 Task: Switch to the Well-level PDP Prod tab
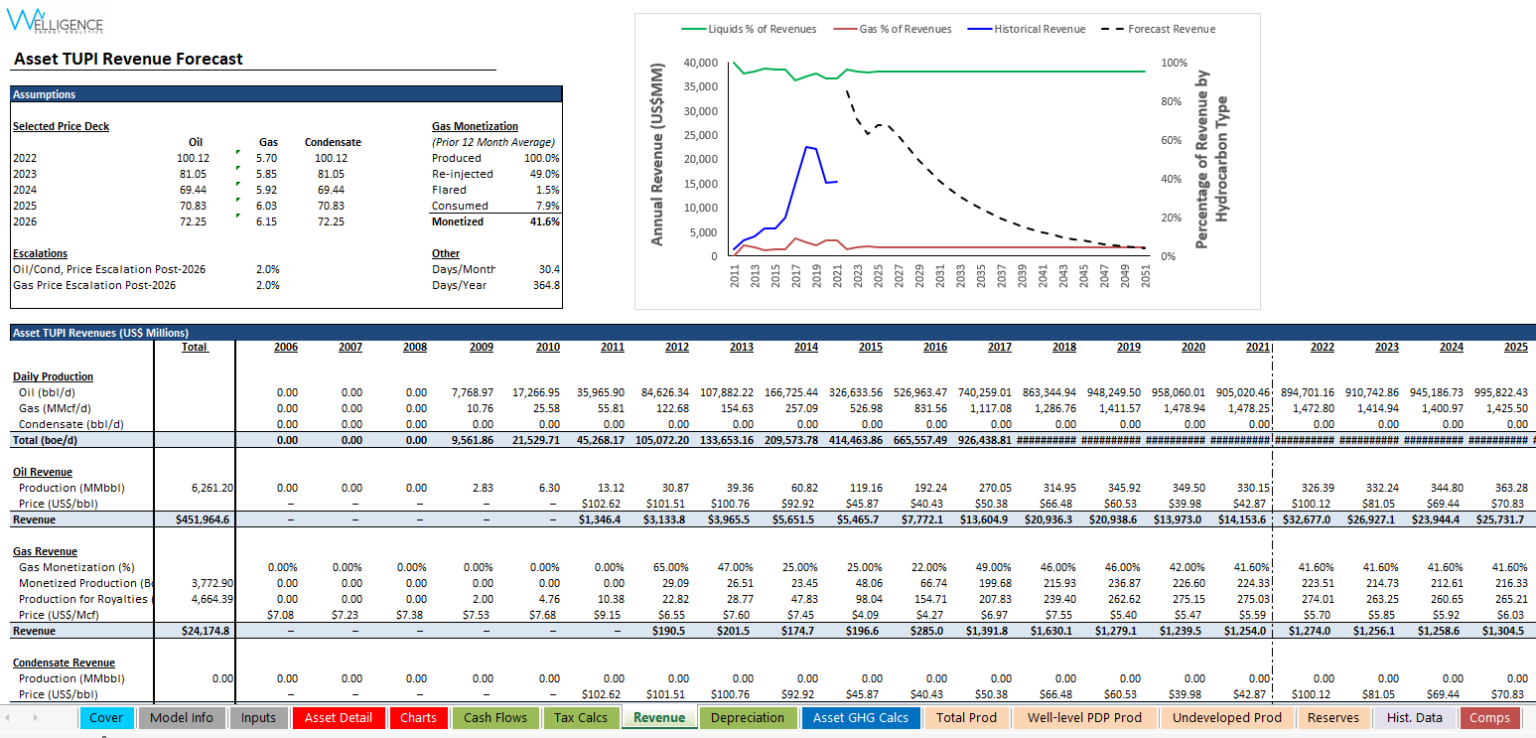1083,718
